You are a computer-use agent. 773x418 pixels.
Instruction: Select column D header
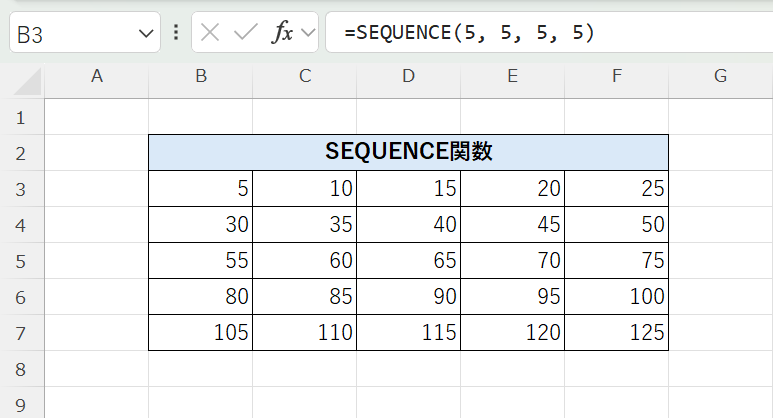pyautogui.click(x=408, y=76)
